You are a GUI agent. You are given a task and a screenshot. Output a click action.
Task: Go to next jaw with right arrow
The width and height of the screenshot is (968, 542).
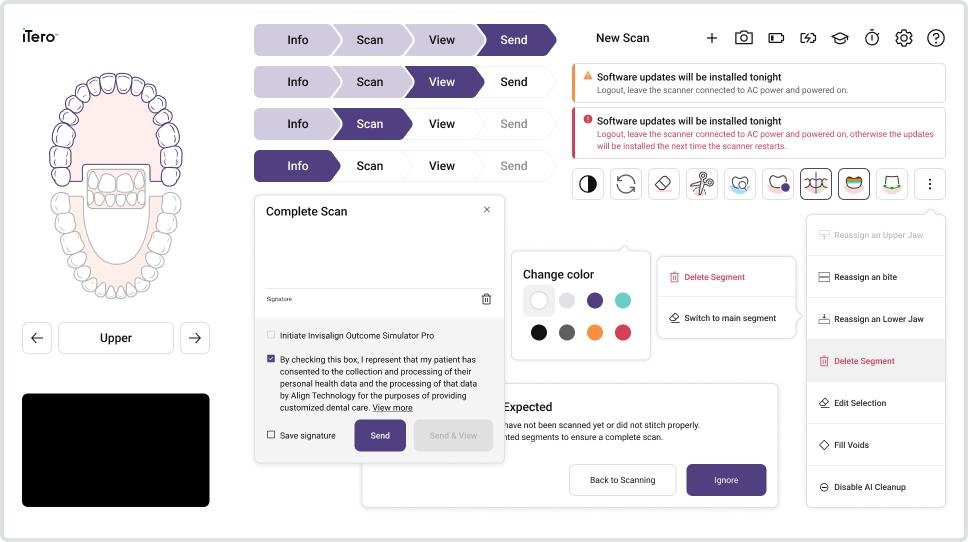tap(195, 338)
